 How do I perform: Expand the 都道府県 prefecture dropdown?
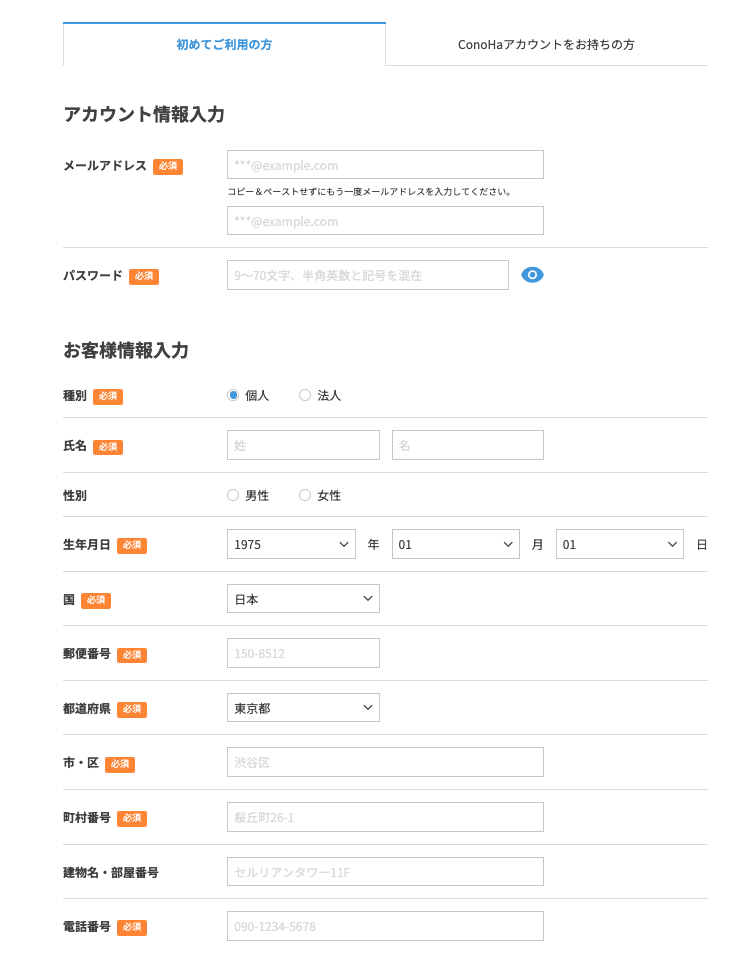[303, 708]
